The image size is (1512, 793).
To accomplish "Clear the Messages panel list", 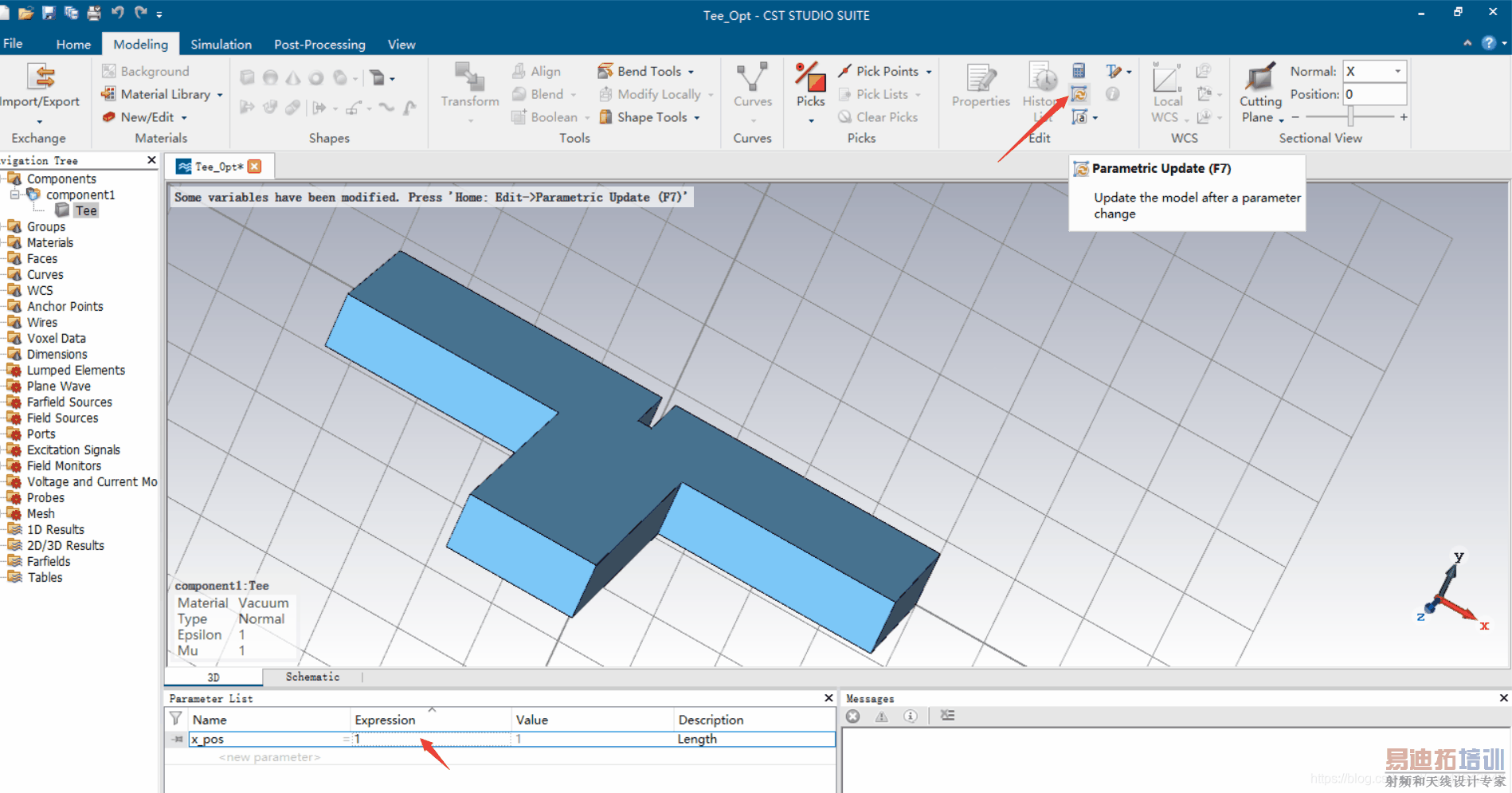I will click(x=947, y=716).
